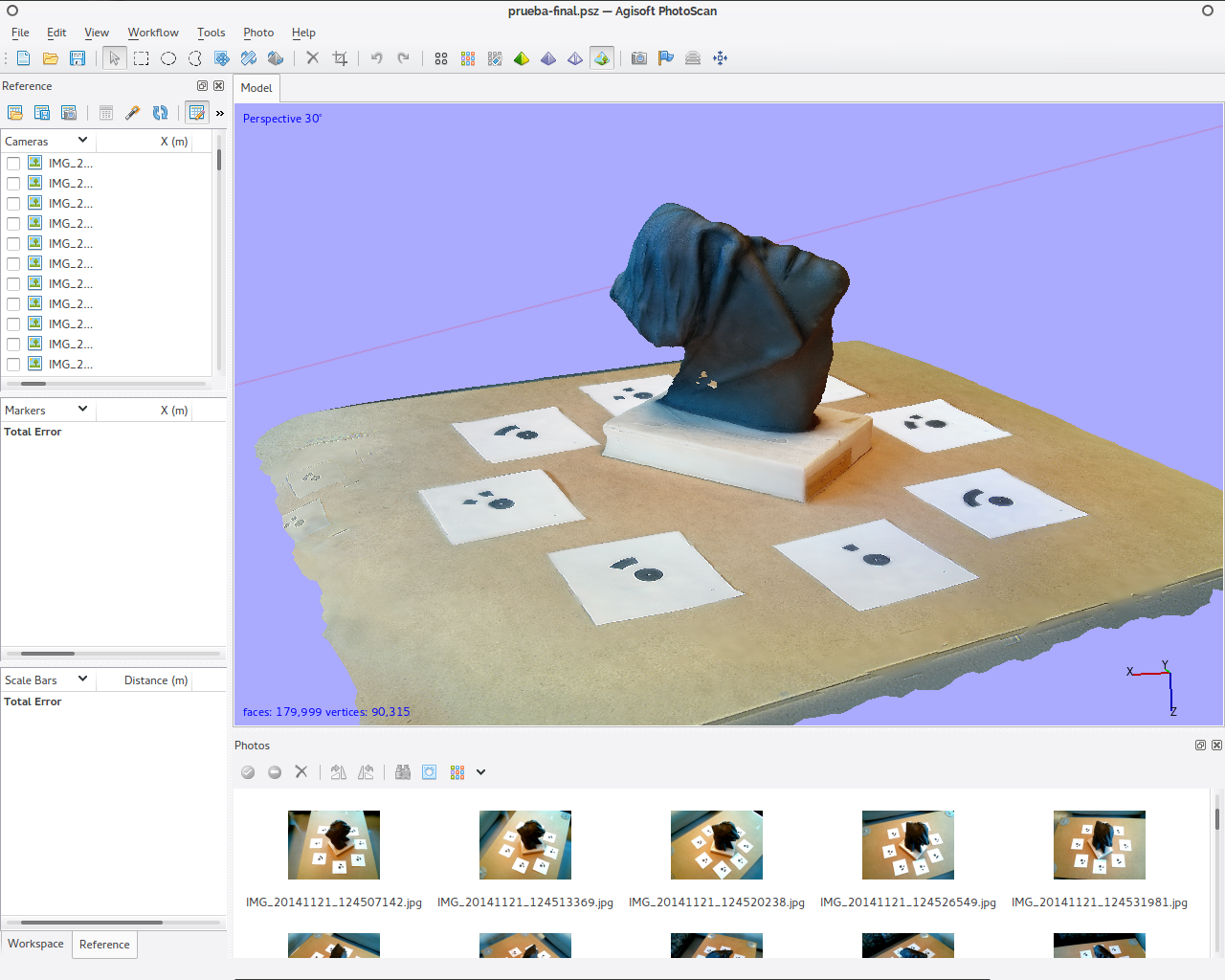Open the Edit menu
Screen dimensions: 1225x980
point(56,33)
